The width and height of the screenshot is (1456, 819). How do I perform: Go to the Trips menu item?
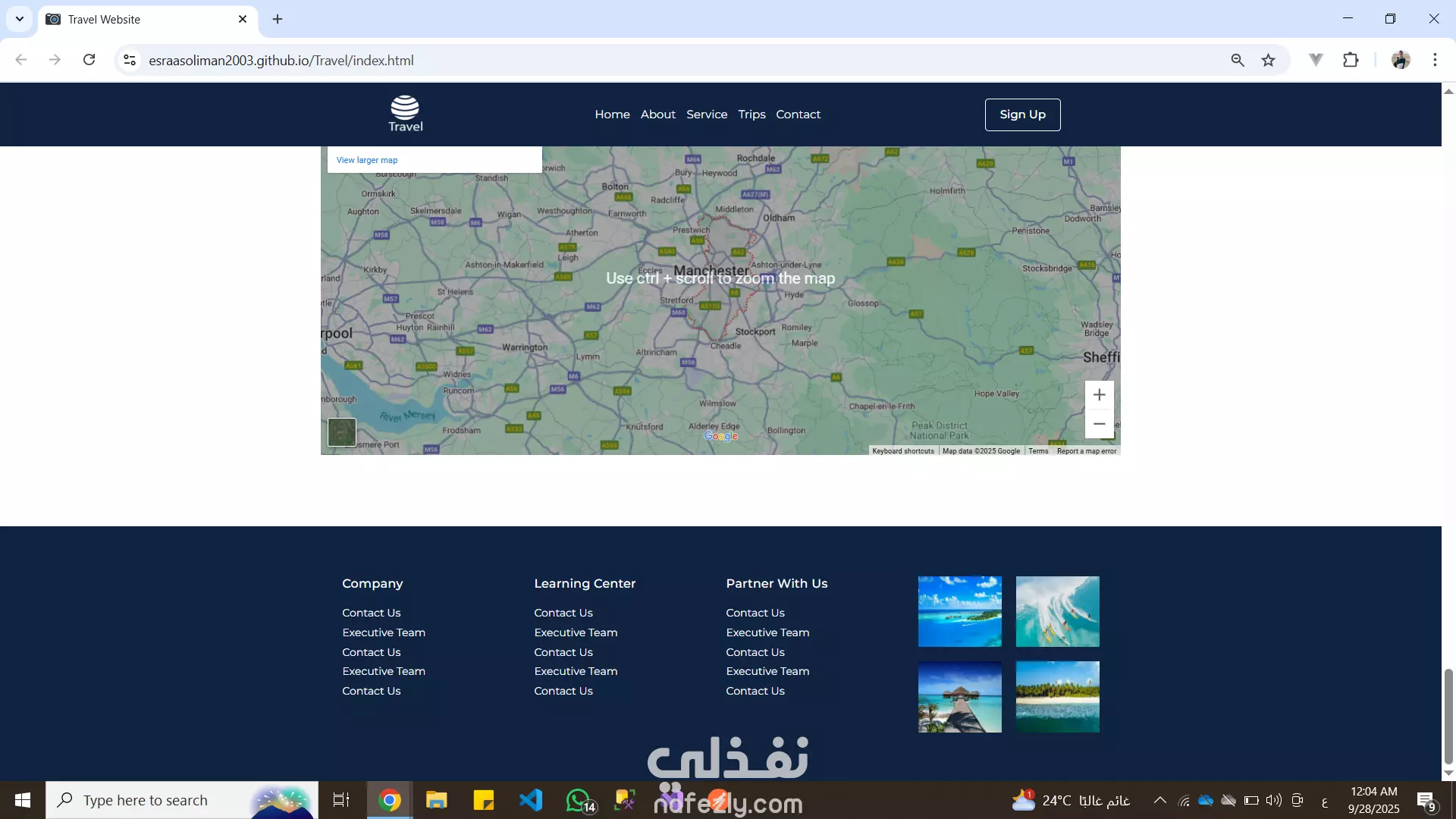coord(752,115)
